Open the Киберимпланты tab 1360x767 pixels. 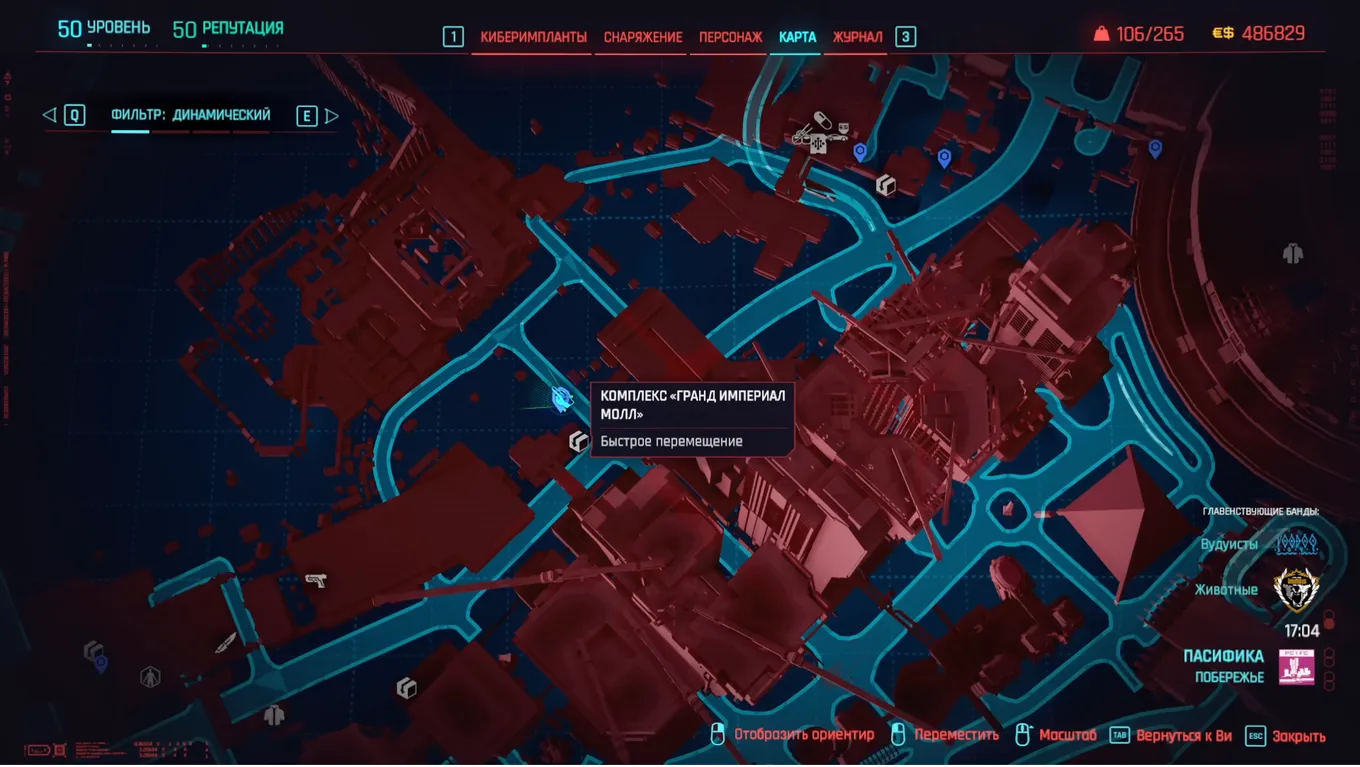pos(533,37)
